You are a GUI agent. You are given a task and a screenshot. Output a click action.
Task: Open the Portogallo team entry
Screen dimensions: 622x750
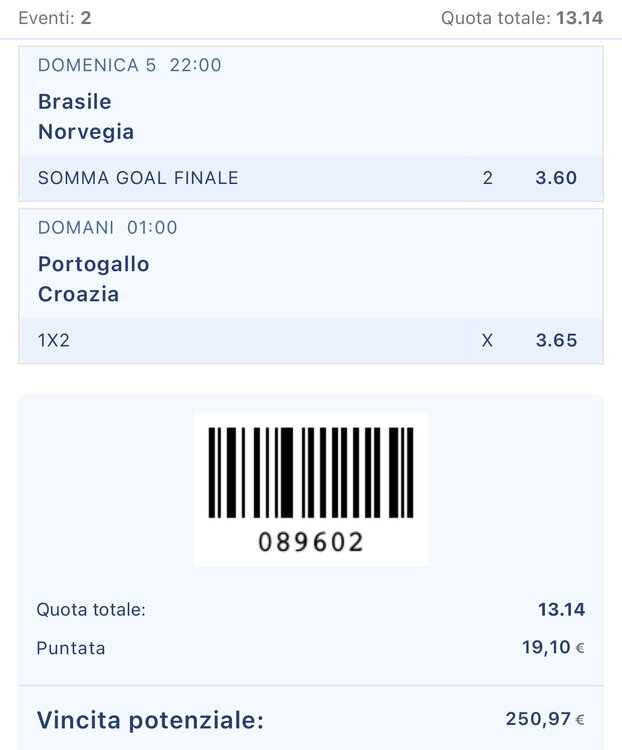click(94, 264)
